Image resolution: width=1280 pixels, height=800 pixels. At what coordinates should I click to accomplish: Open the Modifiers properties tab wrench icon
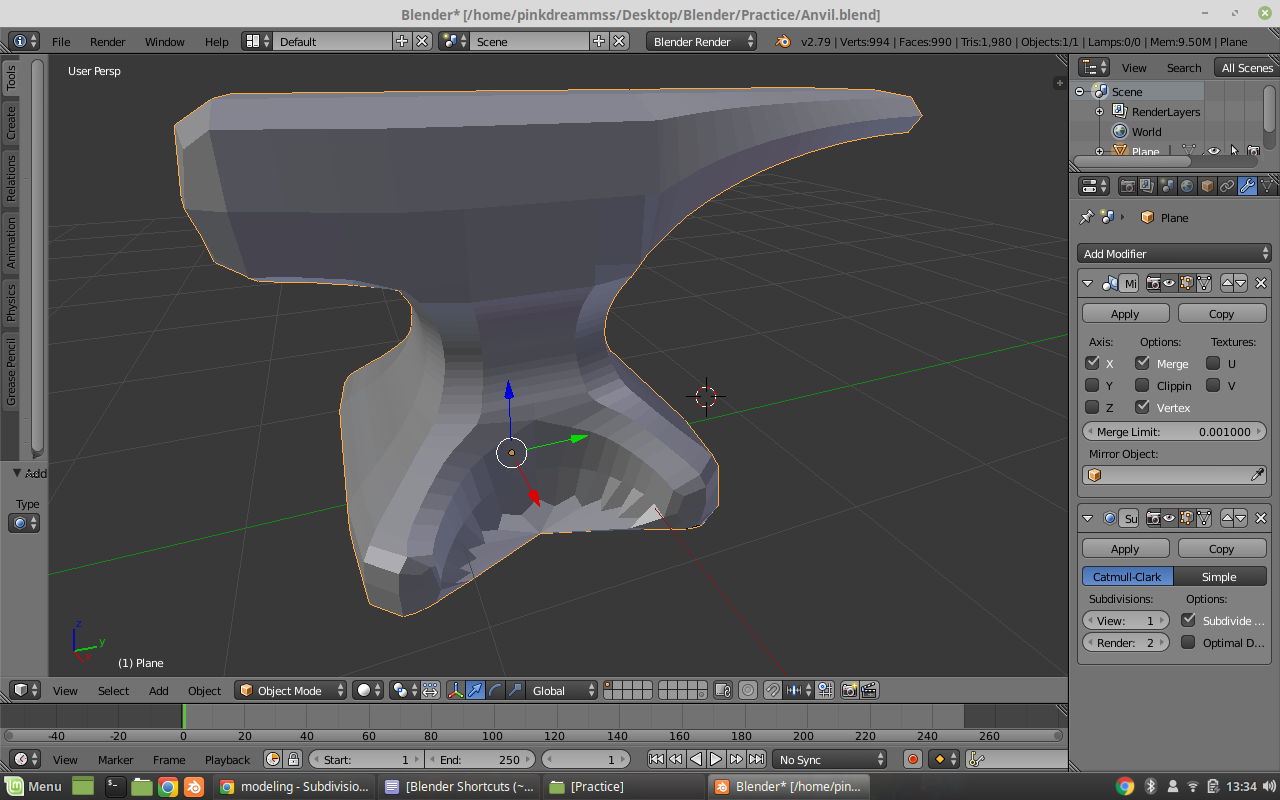1247,186
